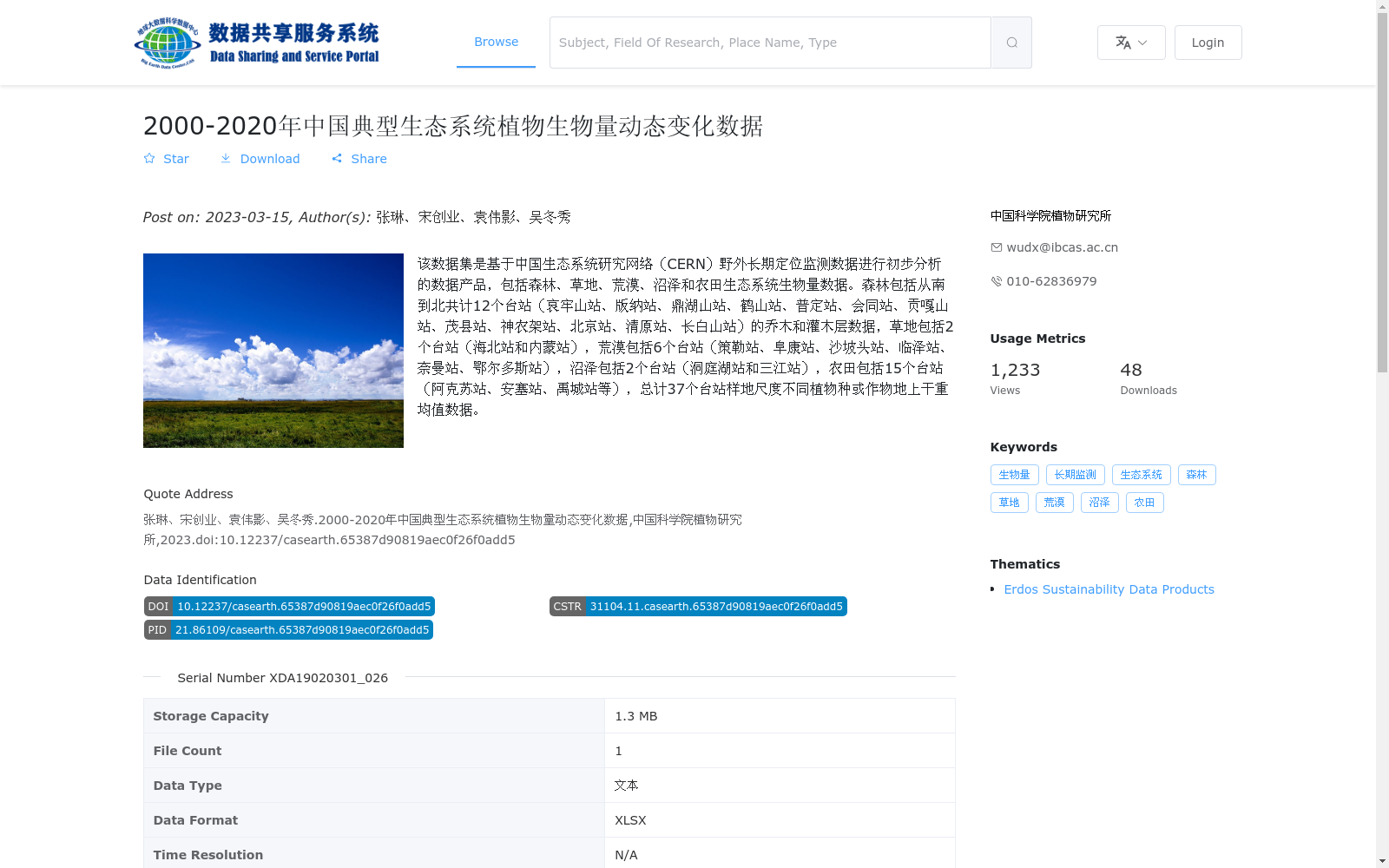Click the Share link text
The image size is (1389, 868).
click(x=369, y=159)
